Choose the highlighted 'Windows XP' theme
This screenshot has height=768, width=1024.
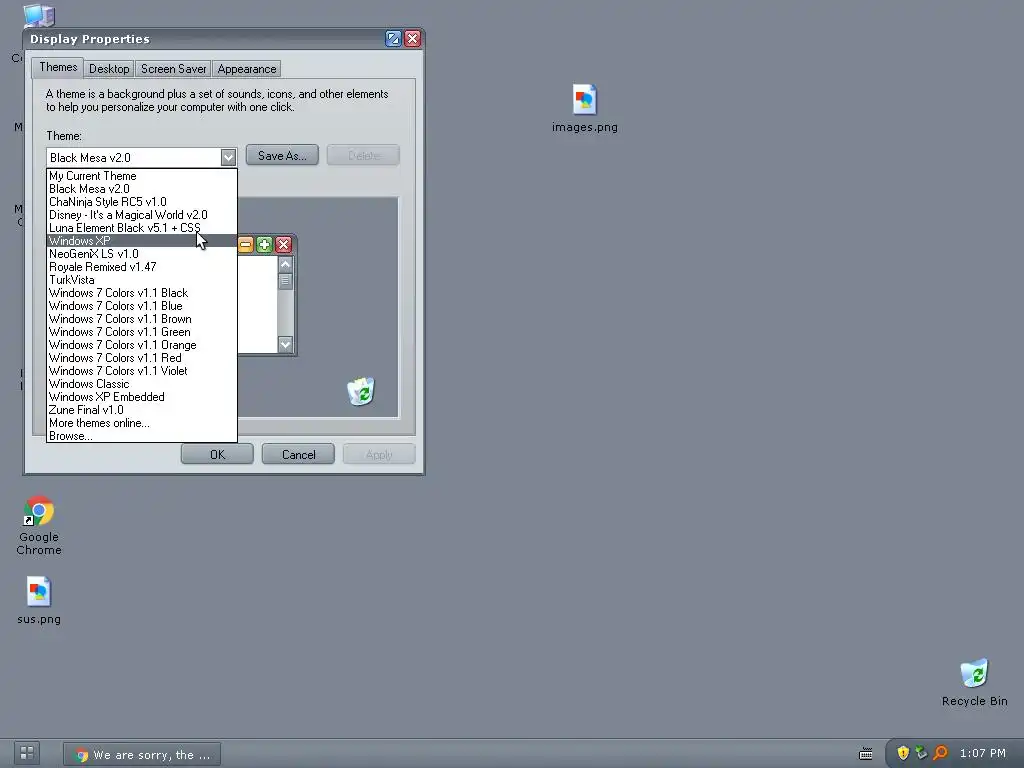click(142, 241)
